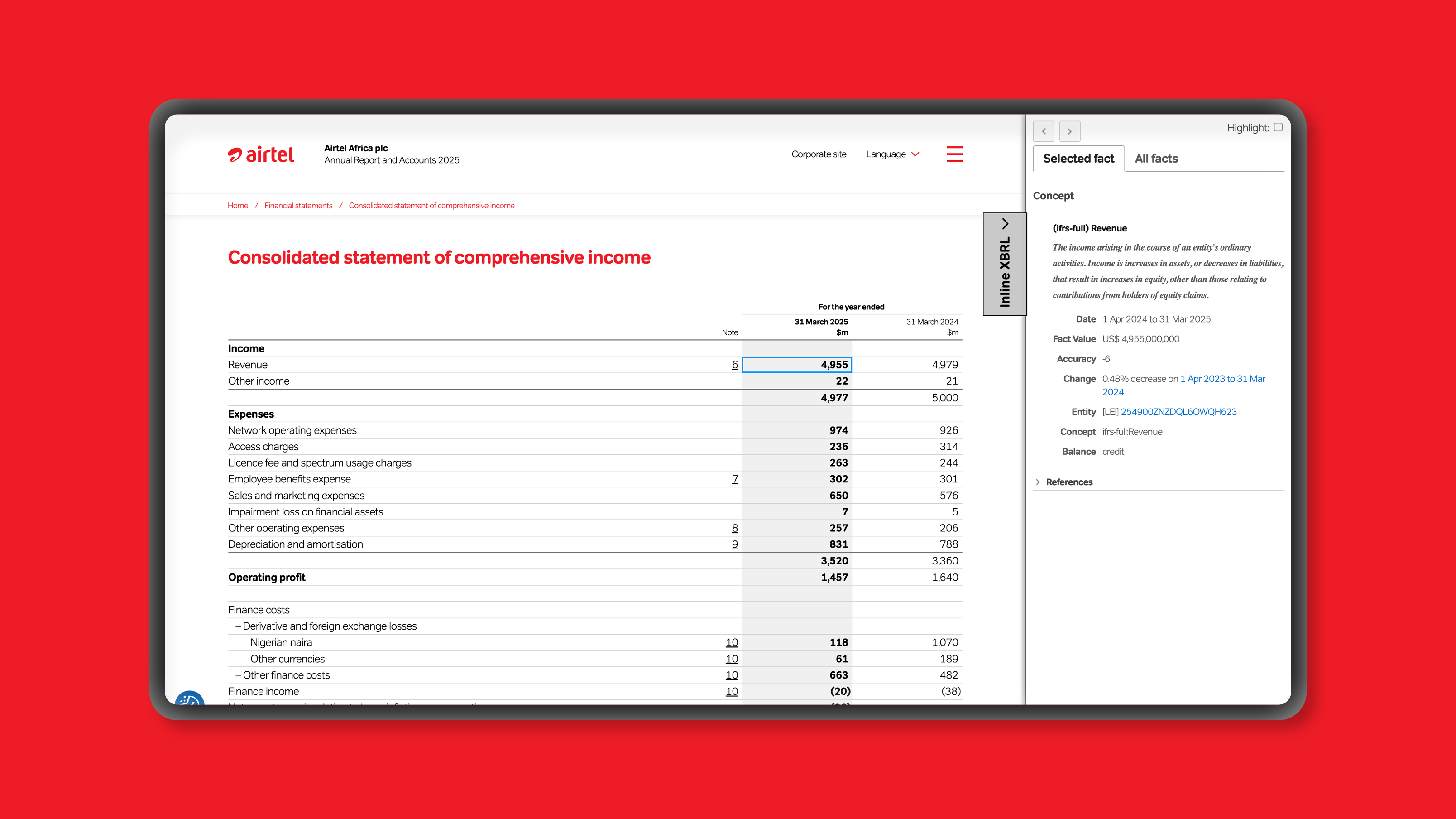Open the Language dropdown
Image resolution: width=1456 pixels, height=819 pixels.
pos(892,154)
